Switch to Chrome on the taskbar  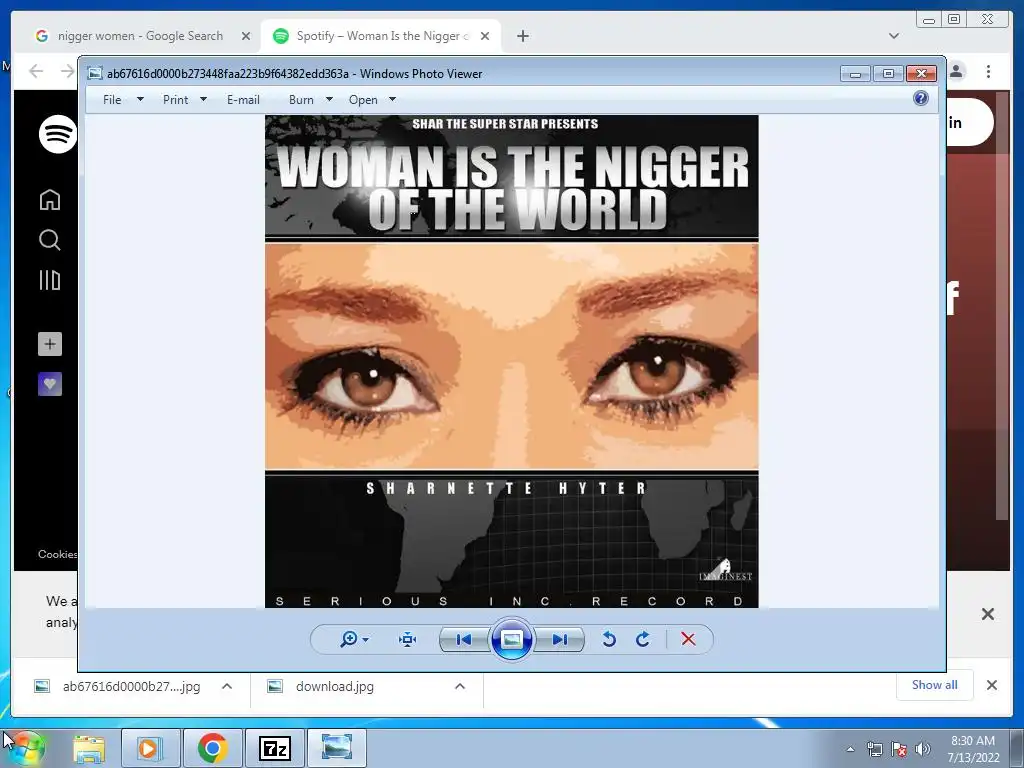point(212,748)
